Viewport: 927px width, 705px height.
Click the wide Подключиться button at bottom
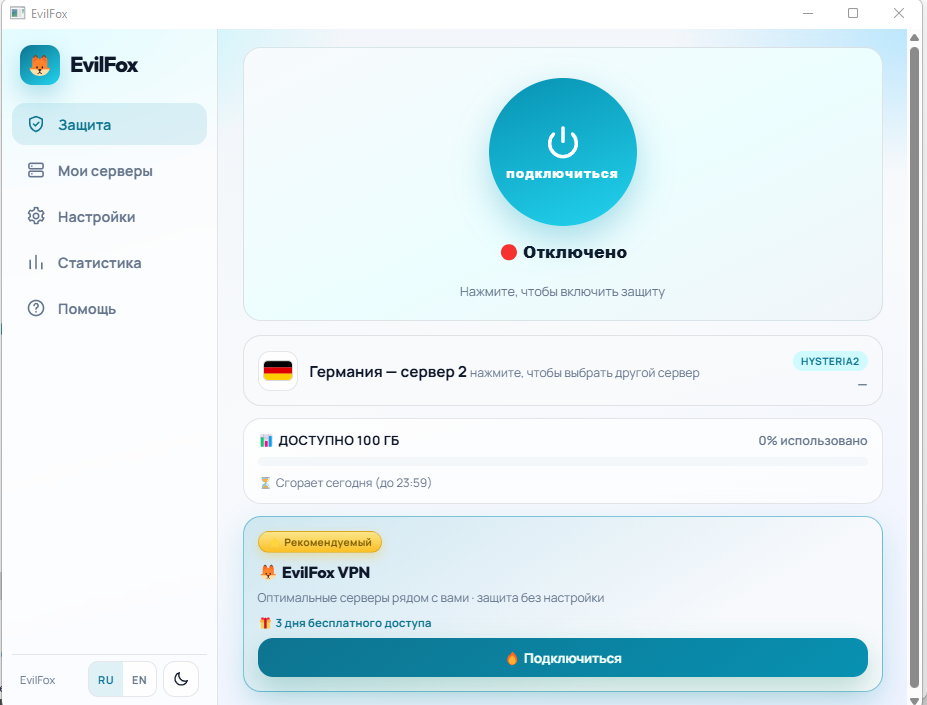(x=563, y=658)
